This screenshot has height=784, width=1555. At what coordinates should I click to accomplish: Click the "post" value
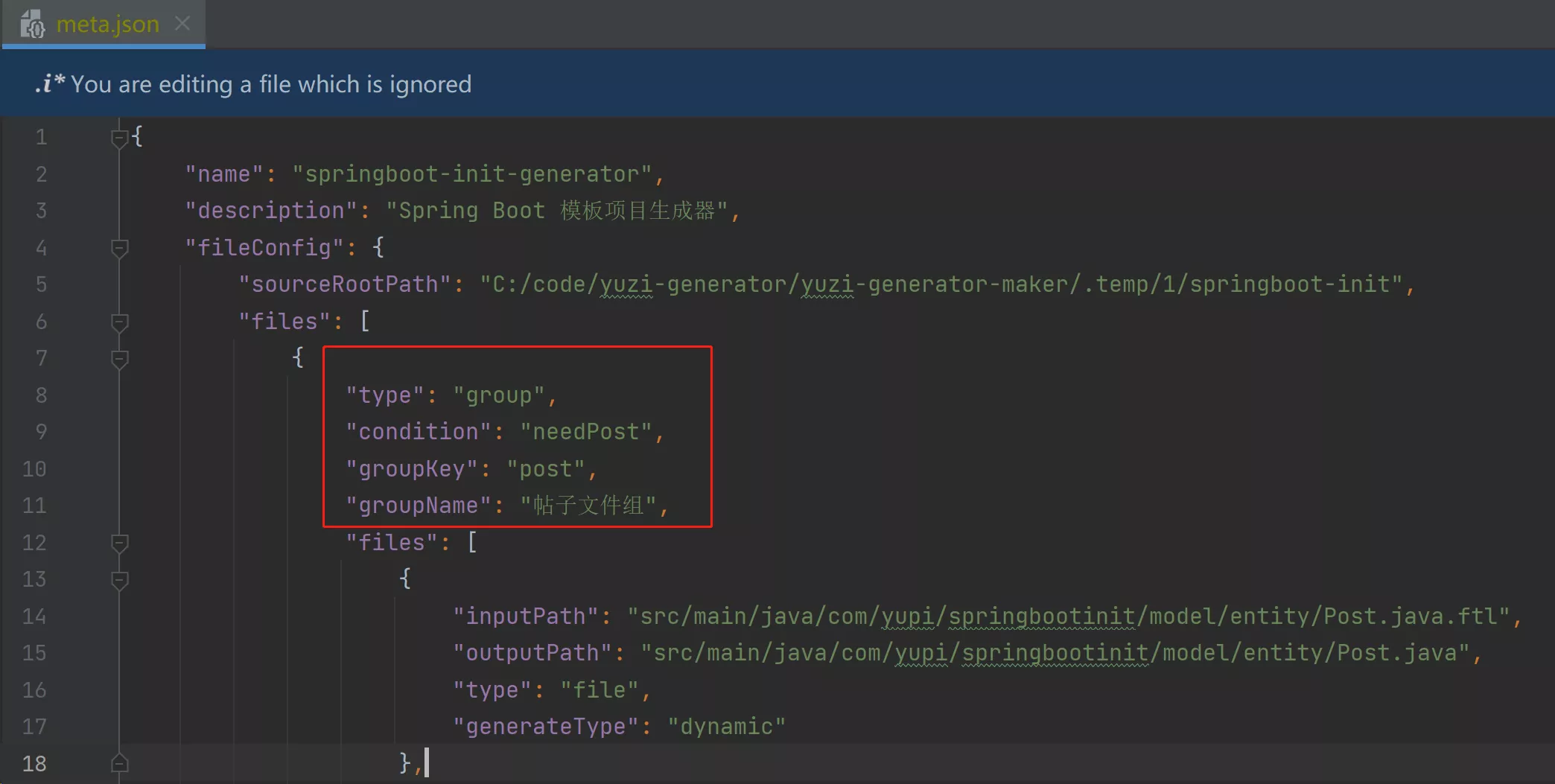pos(546,469)
